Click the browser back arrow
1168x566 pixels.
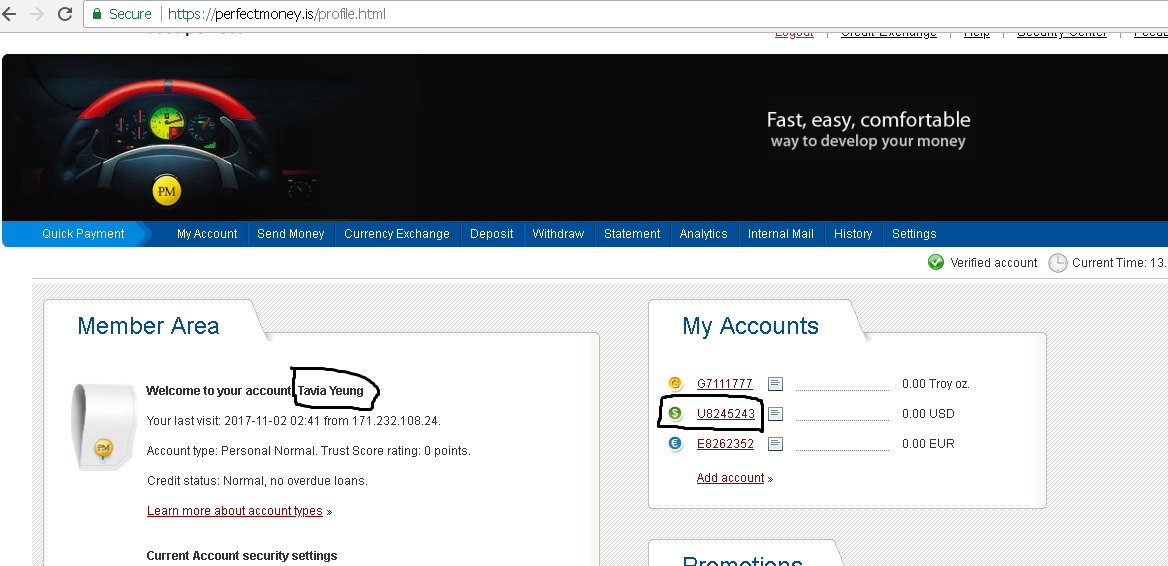[8, 14]
